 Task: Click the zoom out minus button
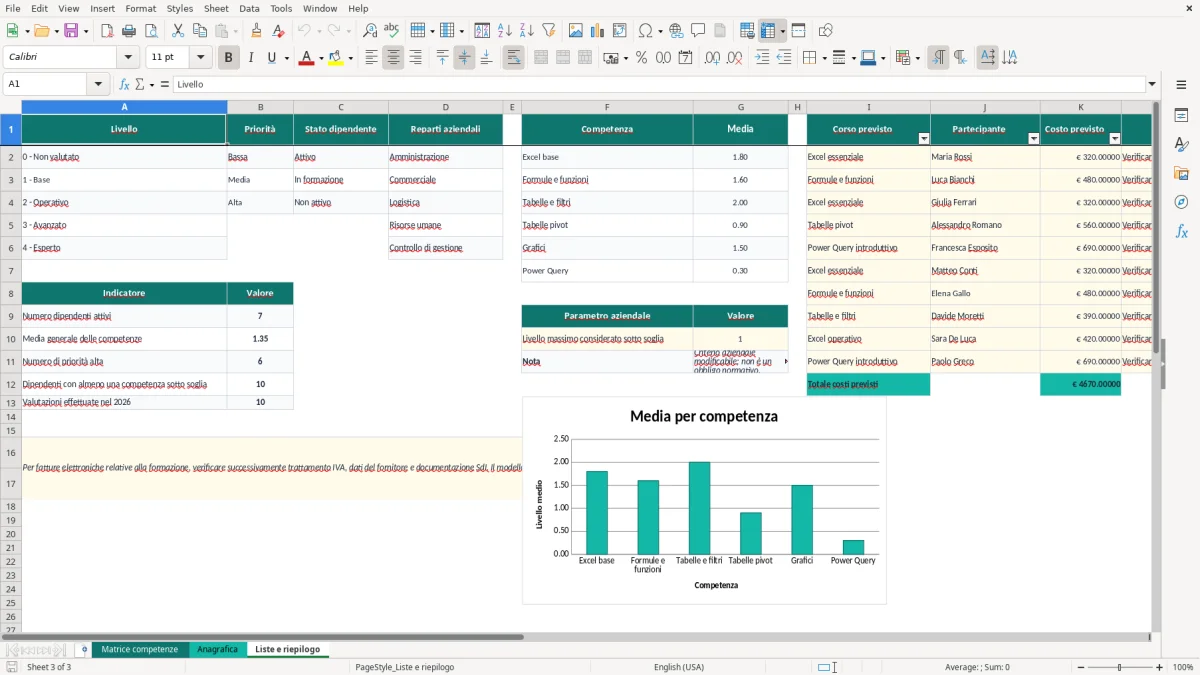coord(1081,667)
